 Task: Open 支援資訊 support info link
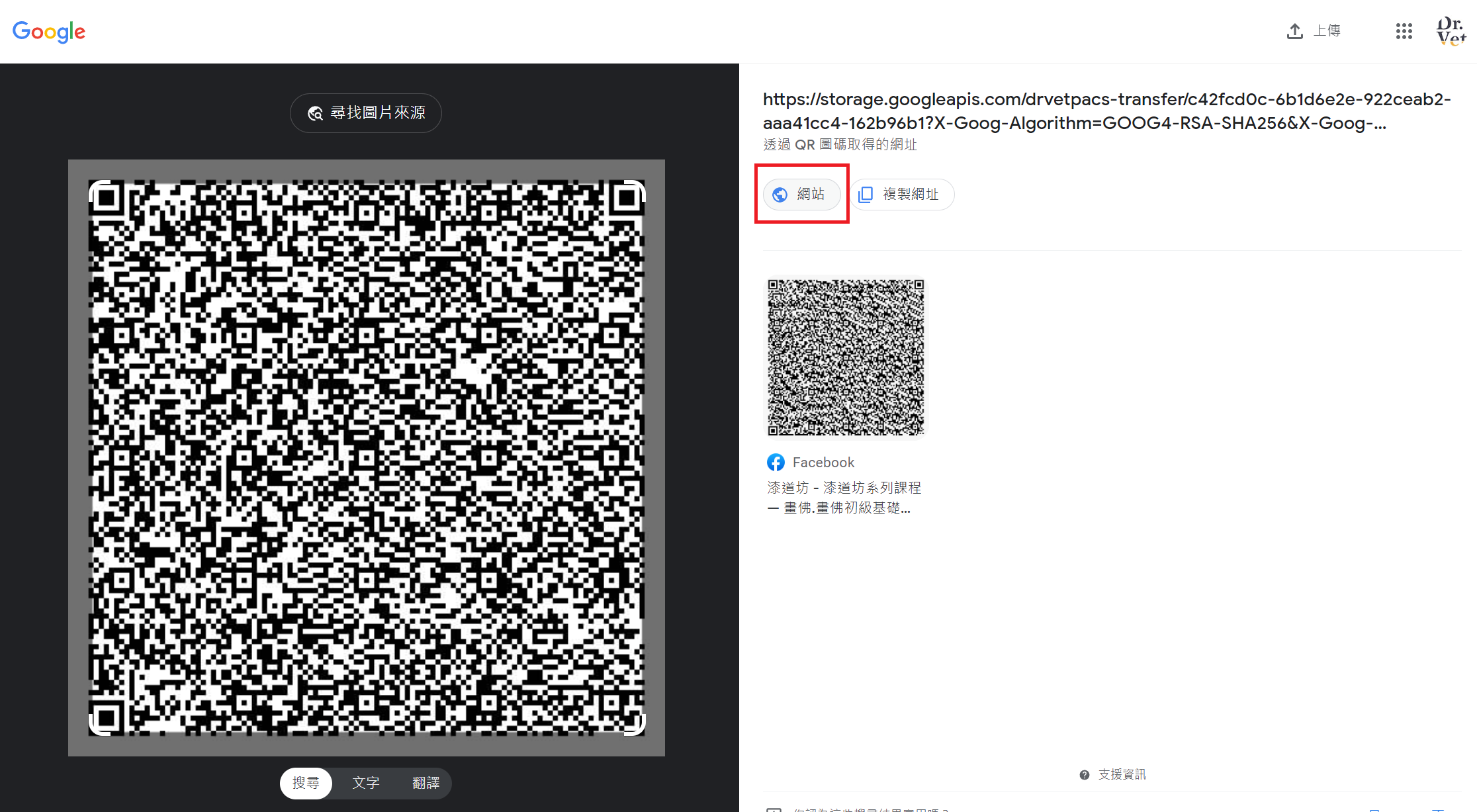coord(1122,774)
